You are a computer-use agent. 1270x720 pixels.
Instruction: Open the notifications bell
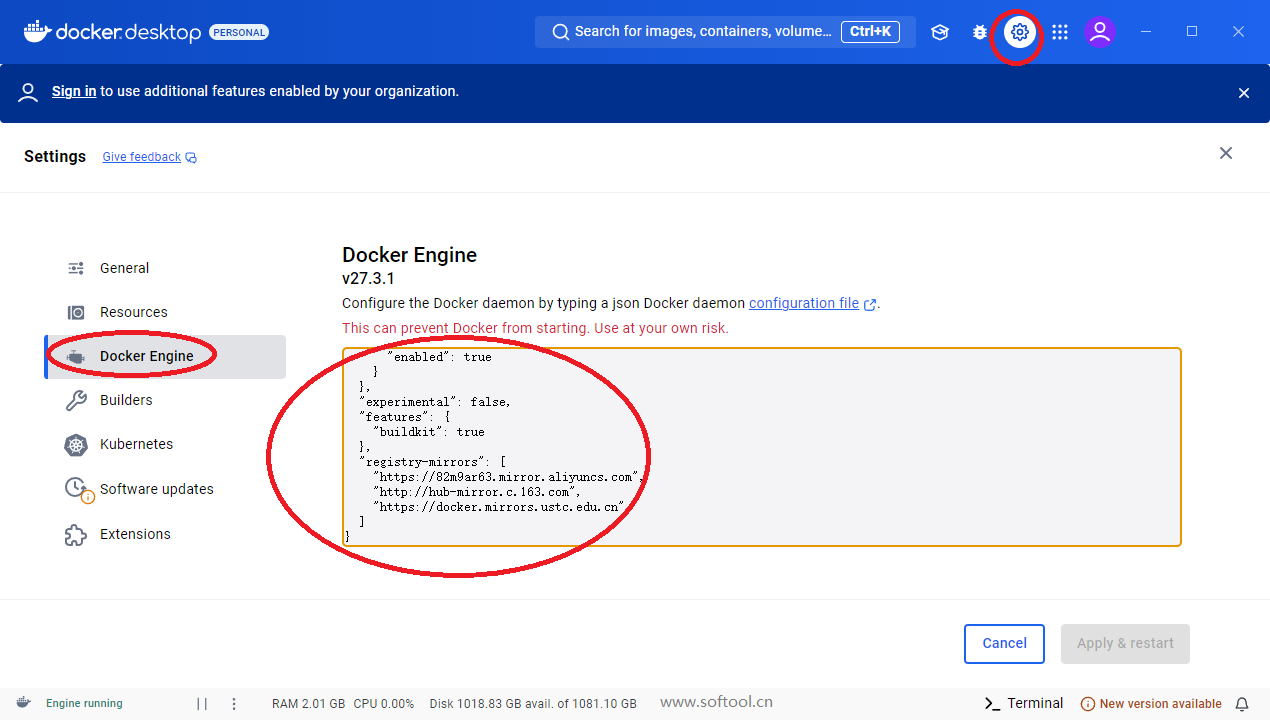click(x=1242, y=704)
